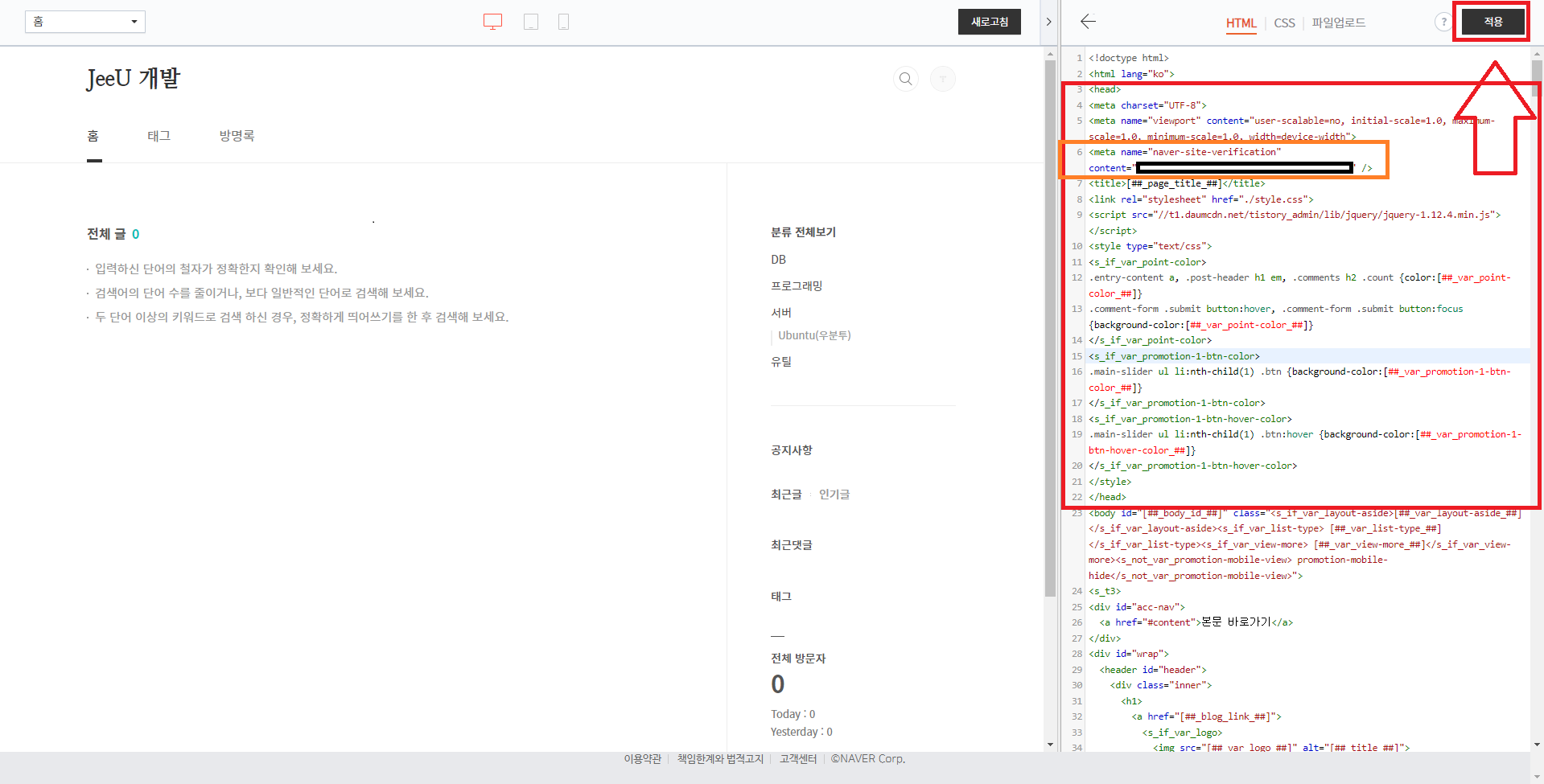
Task: Open the 서버 category
Action: [781, 313]
